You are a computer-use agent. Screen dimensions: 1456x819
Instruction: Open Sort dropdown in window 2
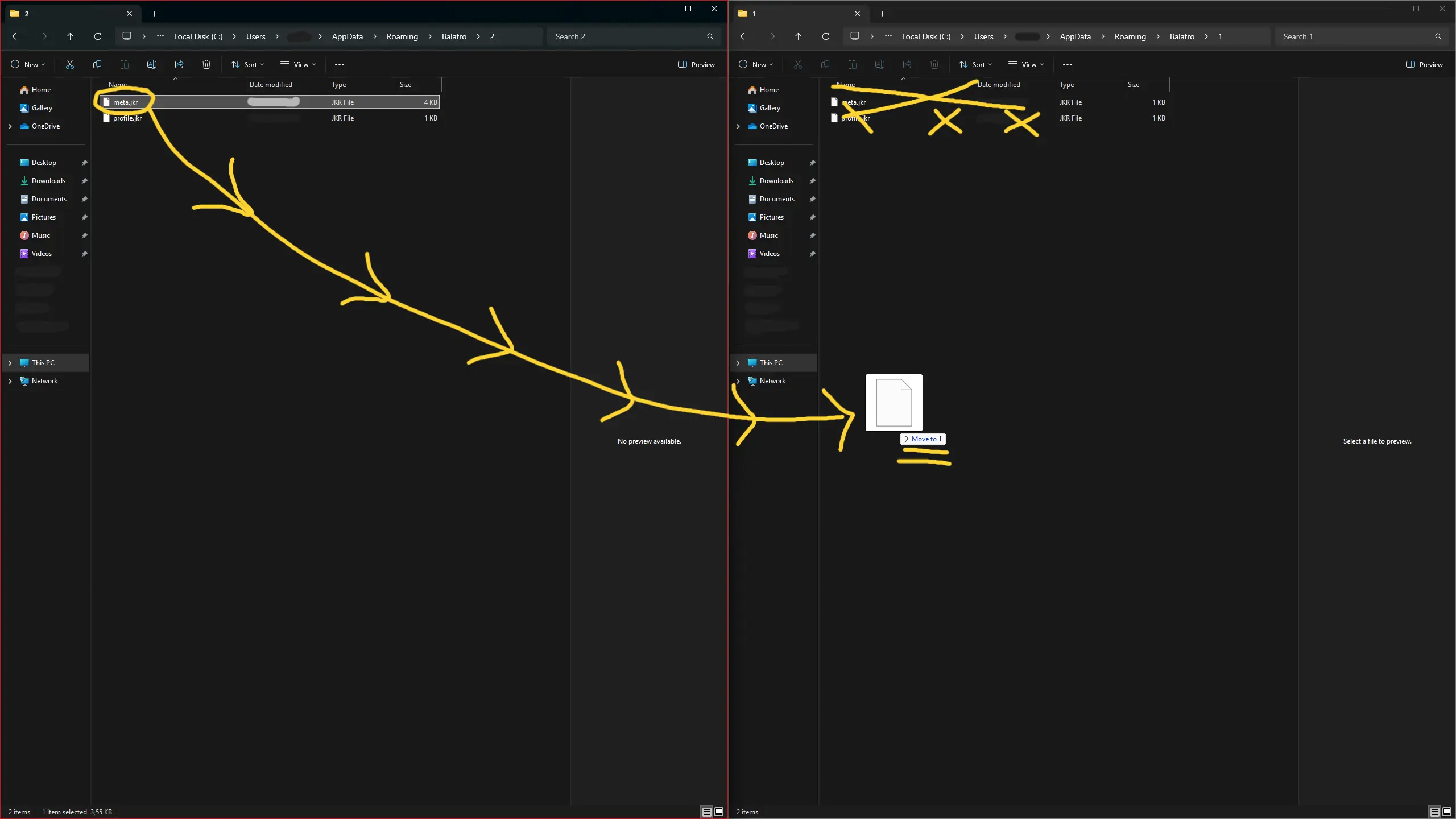pyautogui.click(x=247, y=64)
